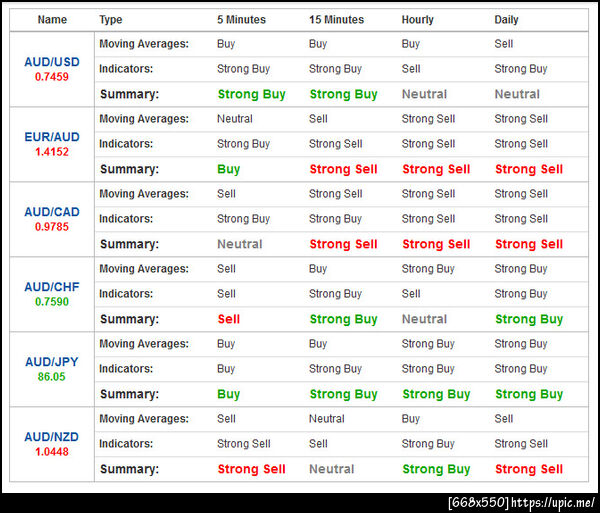
Task: Open the AUD/NZD currency pair link
Action: pyautogui.click(x=52, y=437)
